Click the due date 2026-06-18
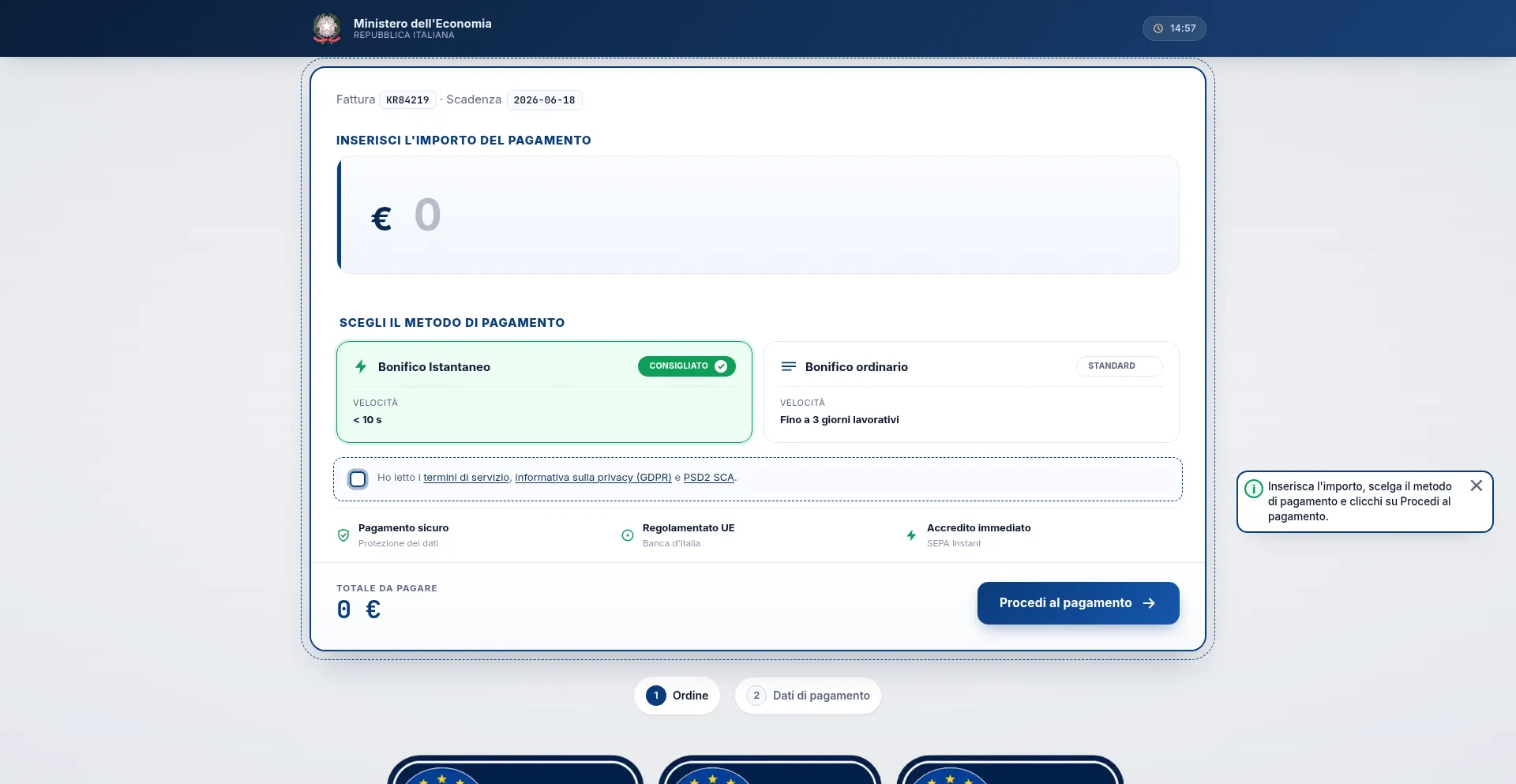 pyautogui.click(x=544, y=100)
